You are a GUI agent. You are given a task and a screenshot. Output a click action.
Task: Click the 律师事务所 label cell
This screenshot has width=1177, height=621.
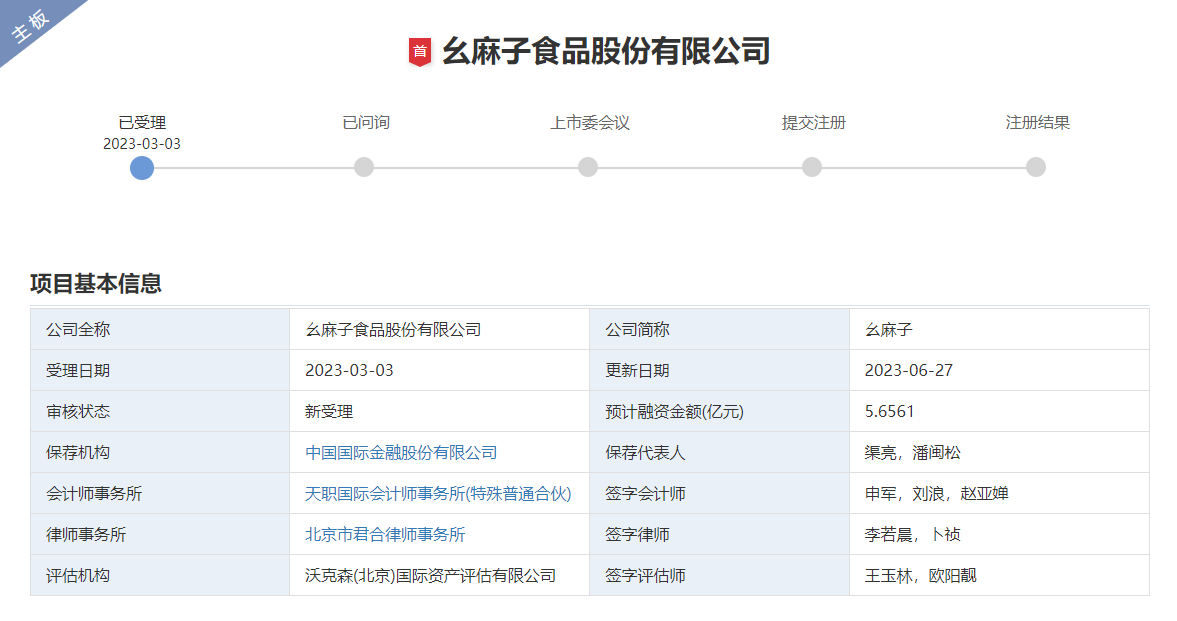click(x=160, y=535)
